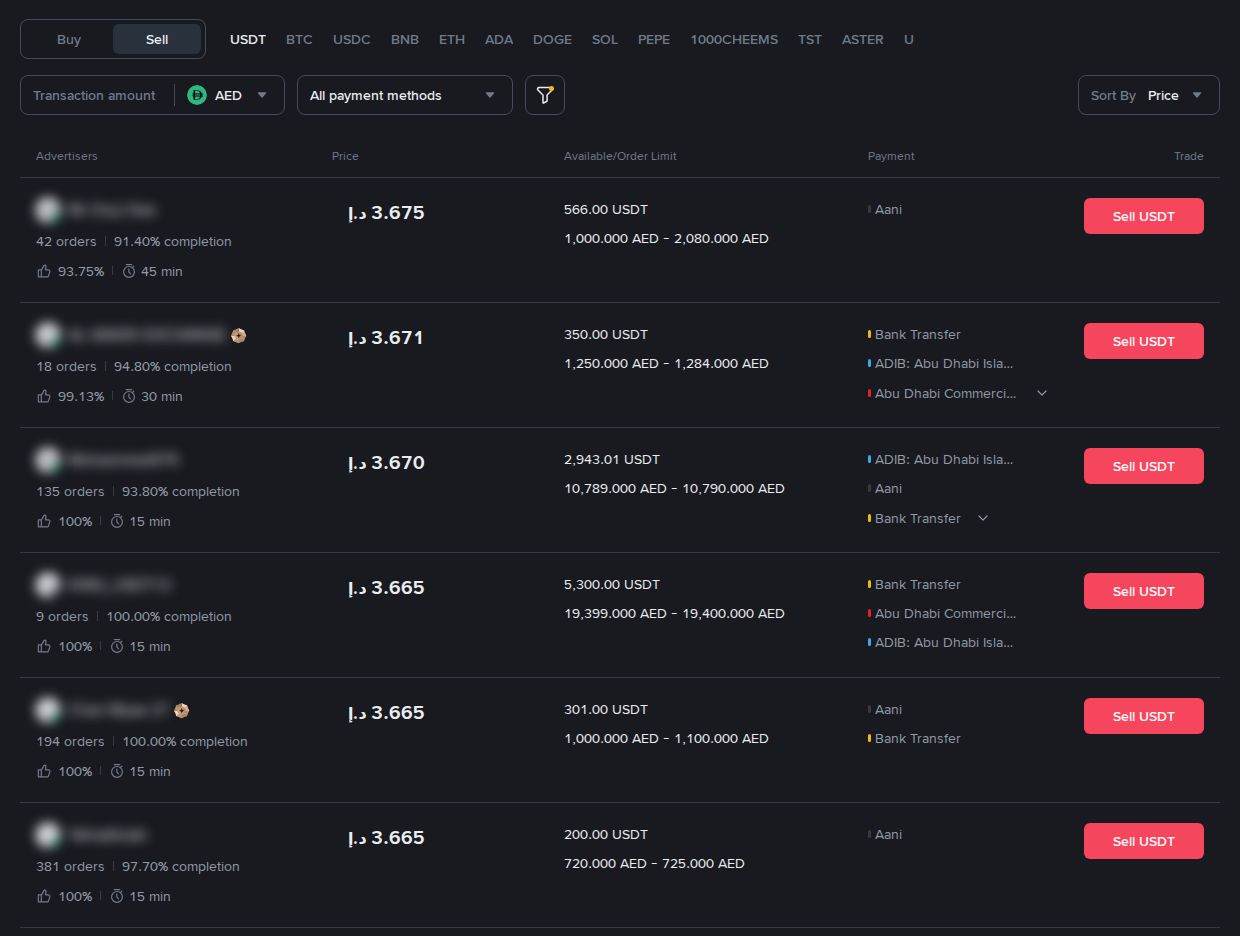1240x936 pixels.
Task: Select the ETH coin tab
Action: tap(452, 39)
